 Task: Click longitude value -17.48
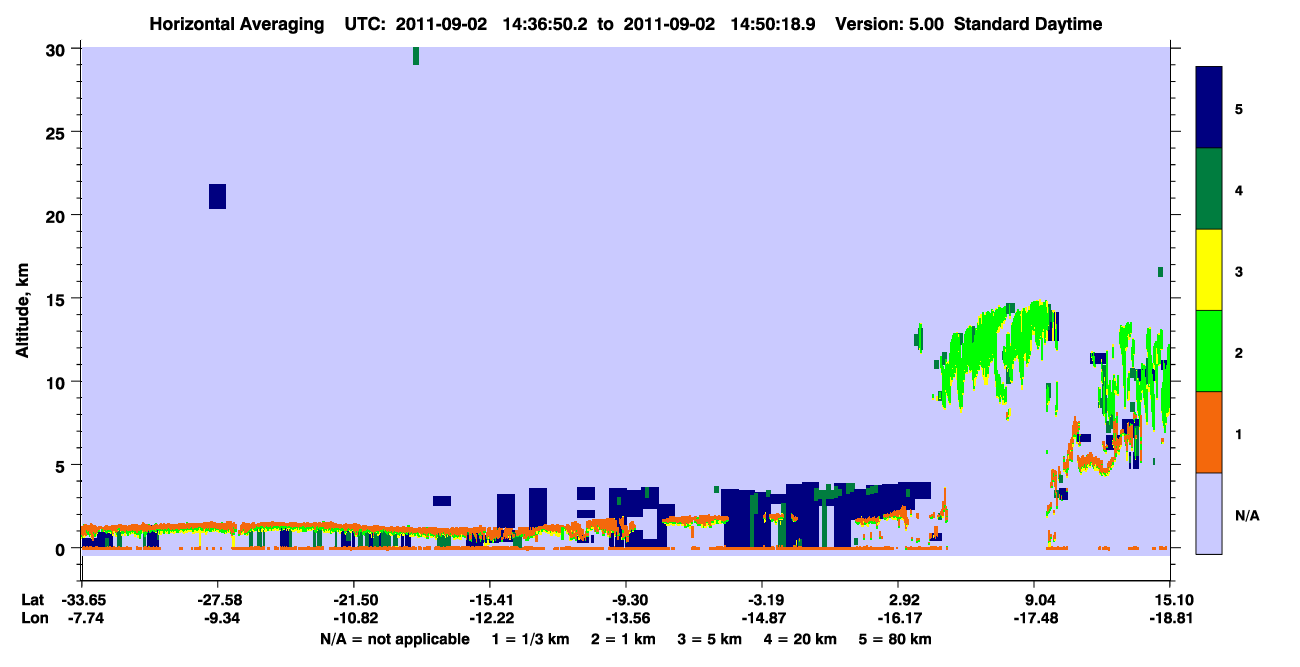coord(1035,618)
